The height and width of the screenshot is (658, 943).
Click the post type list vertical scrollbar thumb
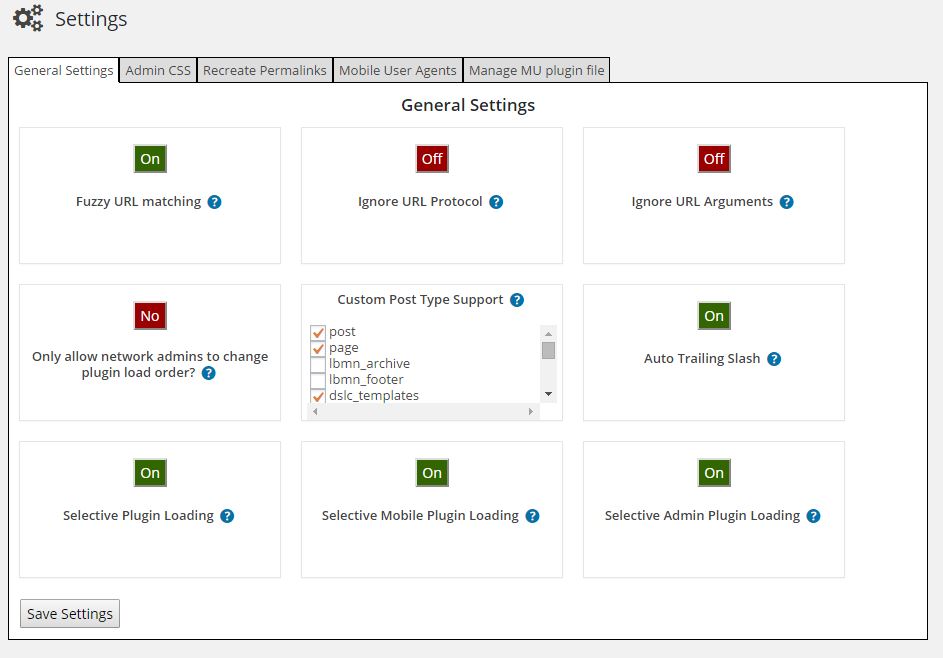coord(548,350)
